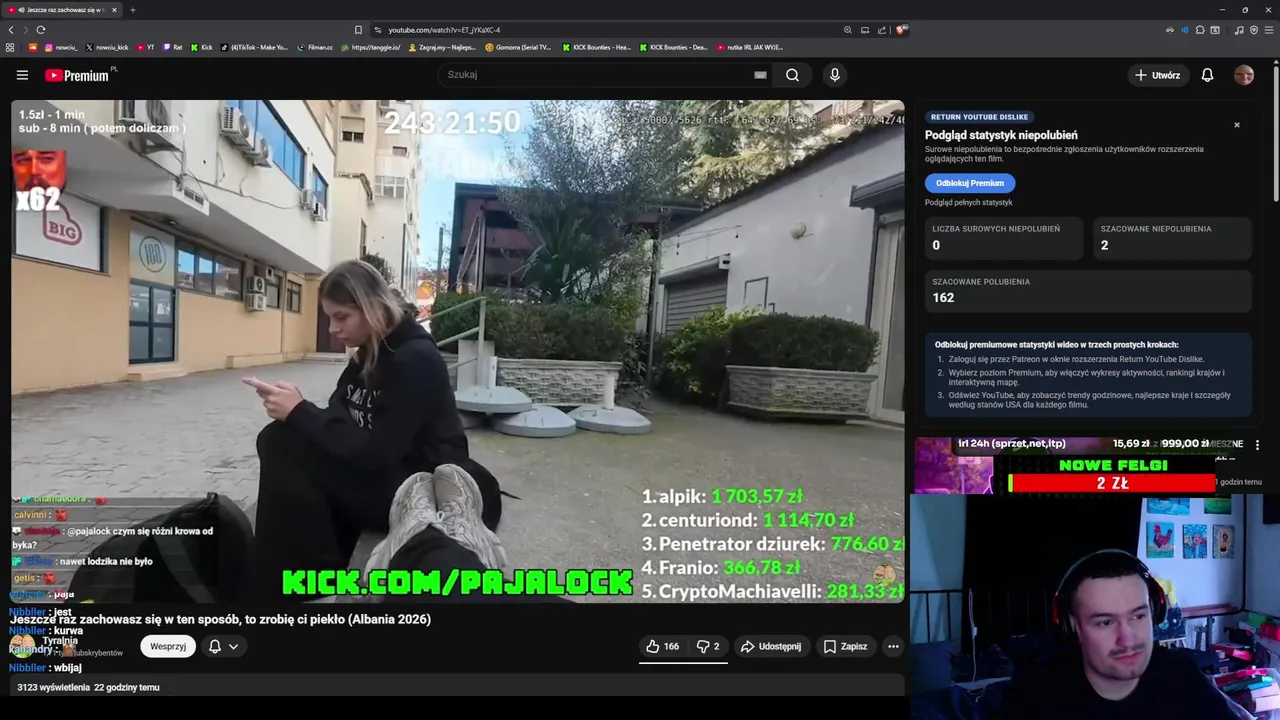
Task: Open the Rat Twitch bookmark
Action: click(173, 47)
